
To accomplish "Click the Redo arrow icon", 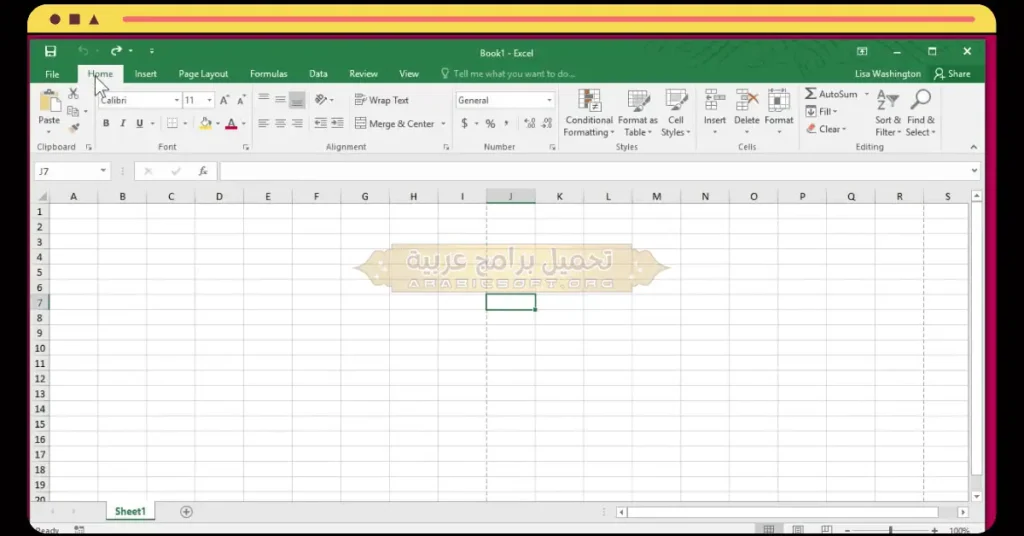I will [x=116, y=51].
